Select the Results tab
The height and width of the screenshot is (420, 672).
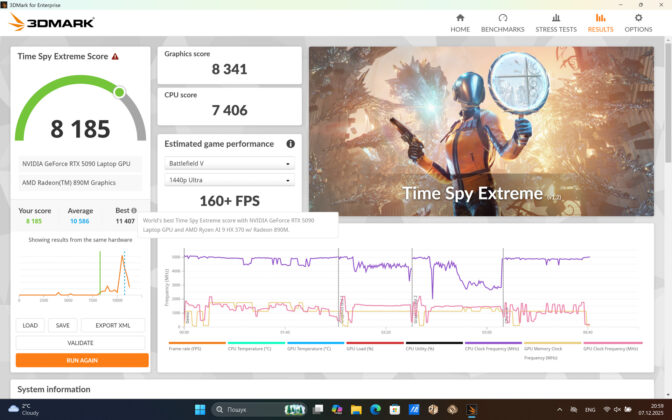[x=600, y=23]
